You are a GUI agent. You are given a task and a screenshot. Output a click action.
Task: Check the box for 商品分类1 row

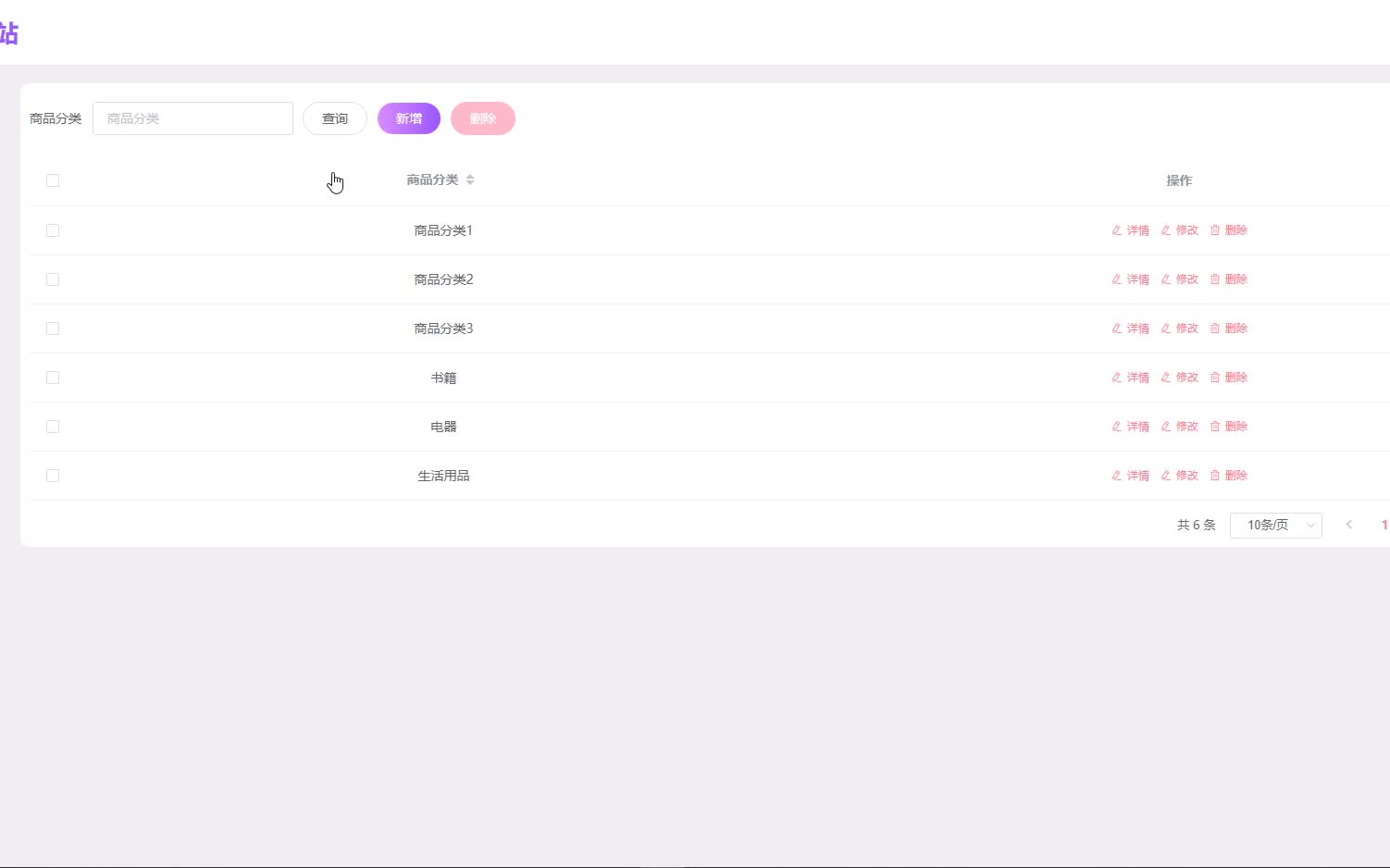pos(53,230)
